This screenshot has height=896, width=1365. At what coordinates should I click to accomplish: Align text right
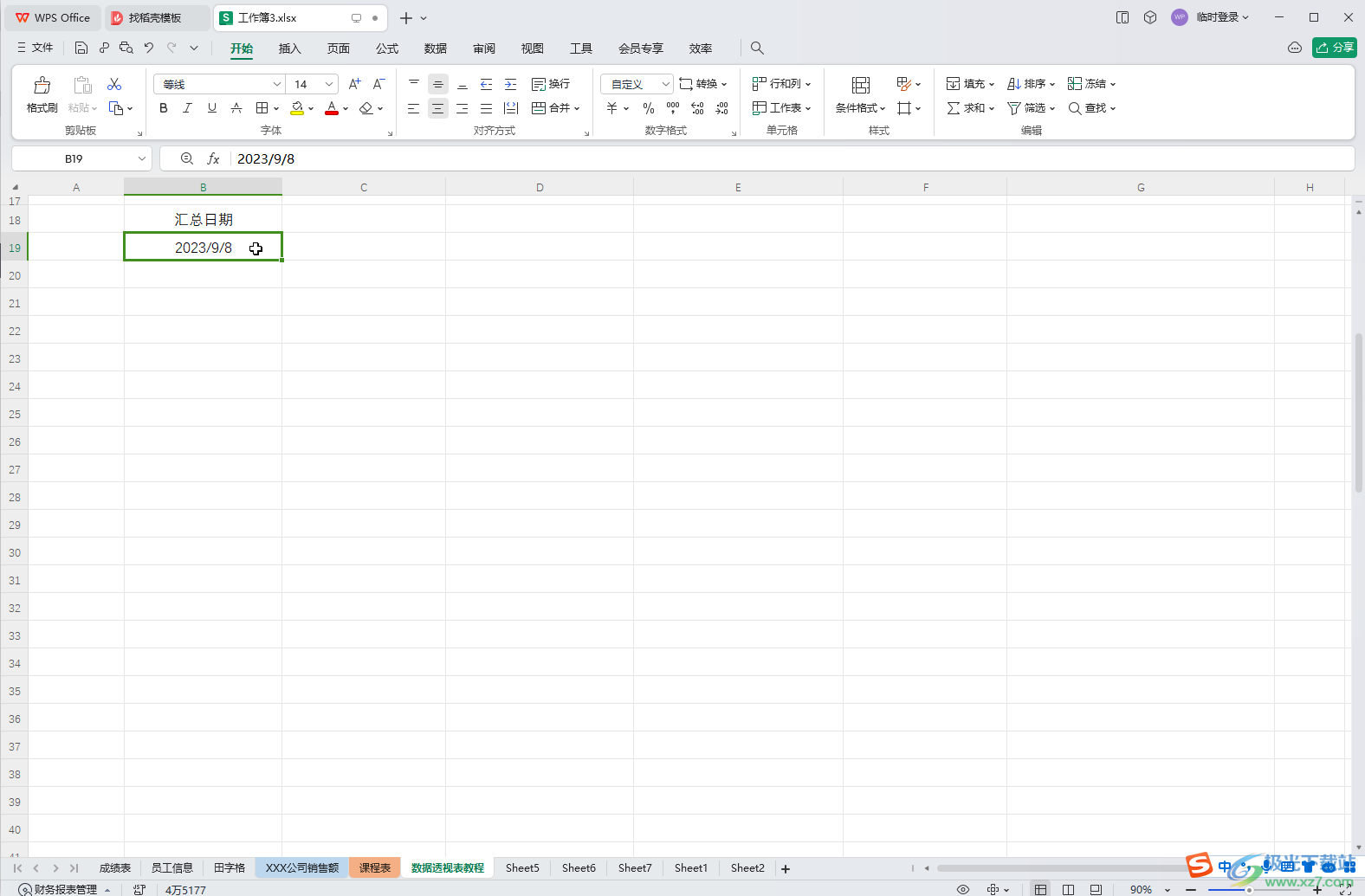coord(463,108)
